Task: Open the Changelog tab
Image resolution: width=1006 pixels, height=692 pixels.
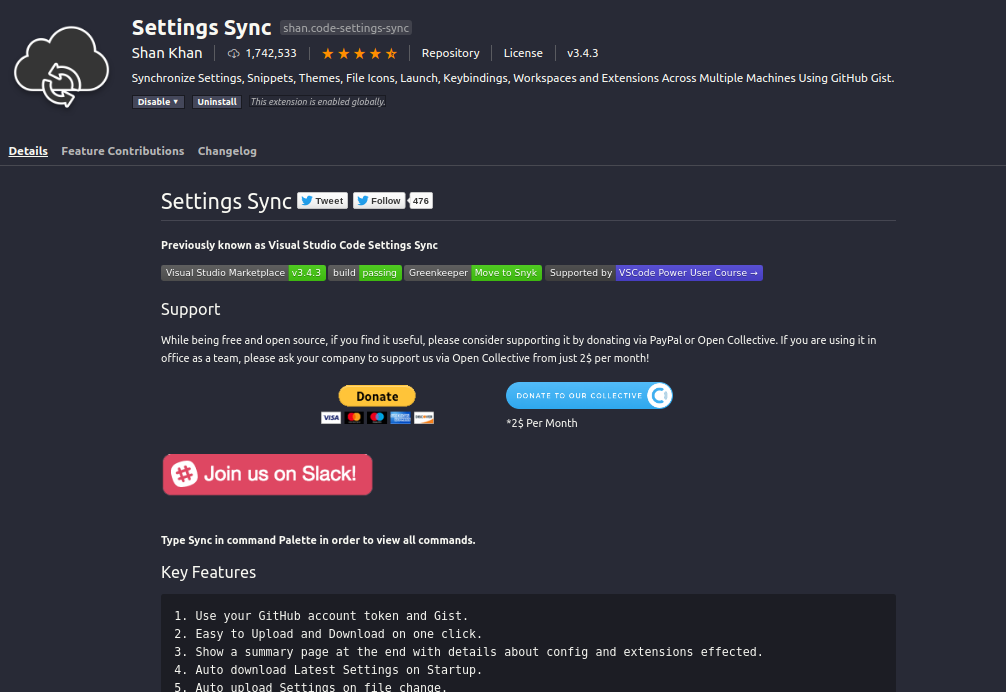Action: coord(227,151)
